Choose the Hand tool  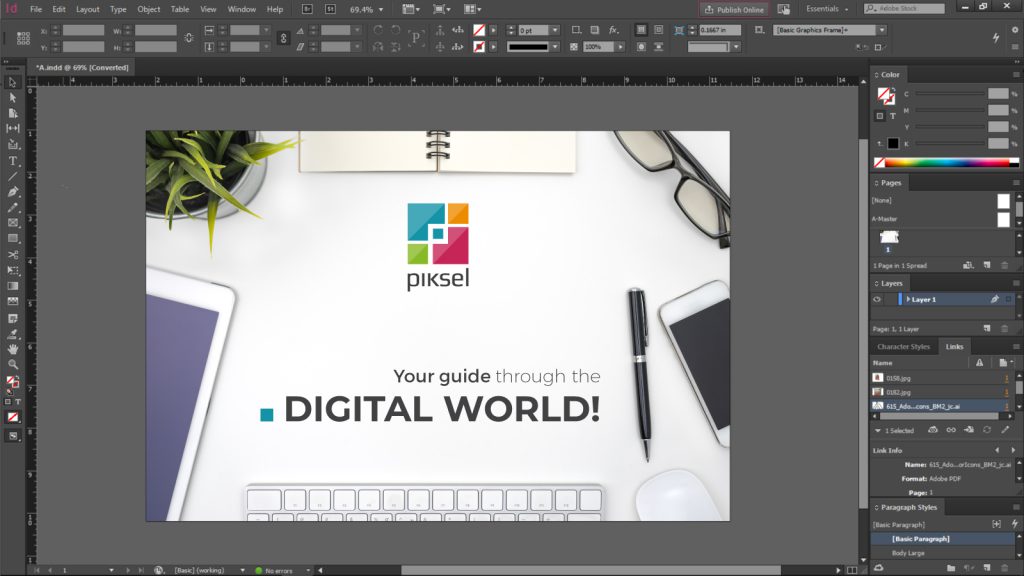click(13, 349)
